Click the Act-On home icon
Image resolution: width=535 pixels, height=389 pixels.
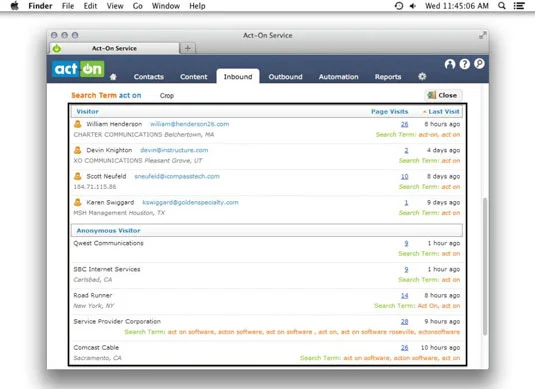point(113,77)
